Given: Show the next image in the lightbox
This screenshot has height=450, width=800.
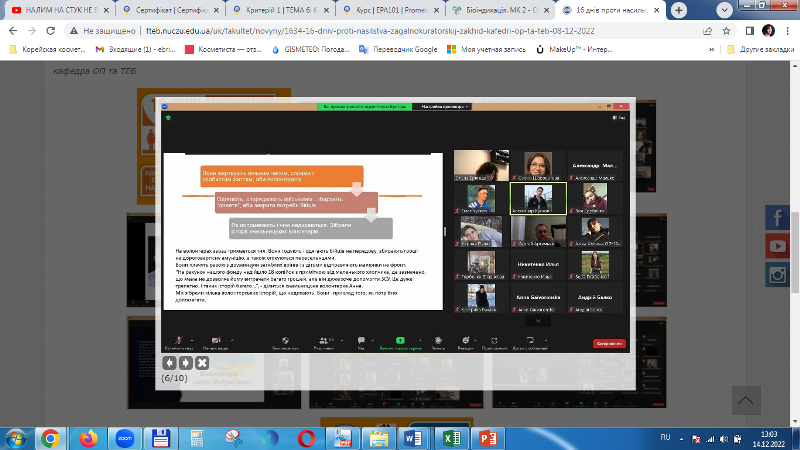Looking at the screenshot, I should 186,363.
